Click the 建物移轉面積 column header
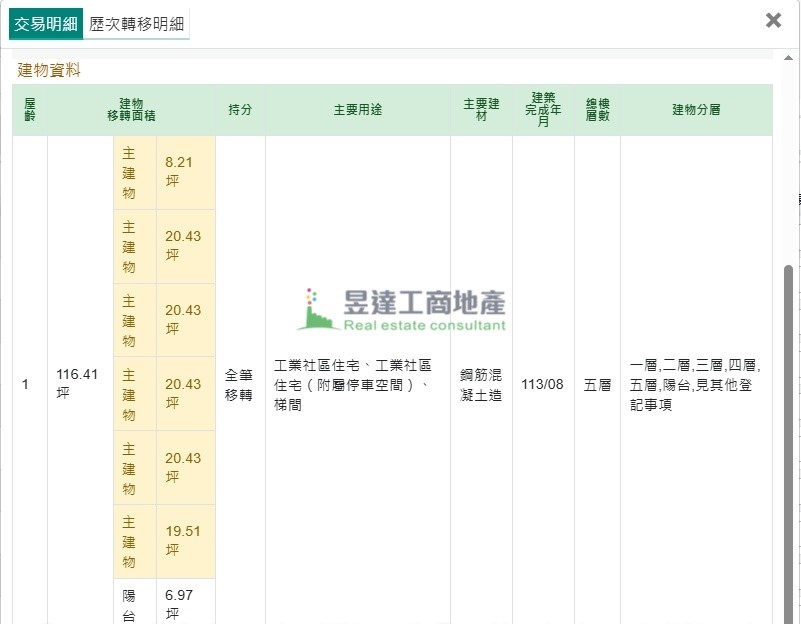Screen dimensions: 801x624 pyautogui.click(x=130, y=110)
